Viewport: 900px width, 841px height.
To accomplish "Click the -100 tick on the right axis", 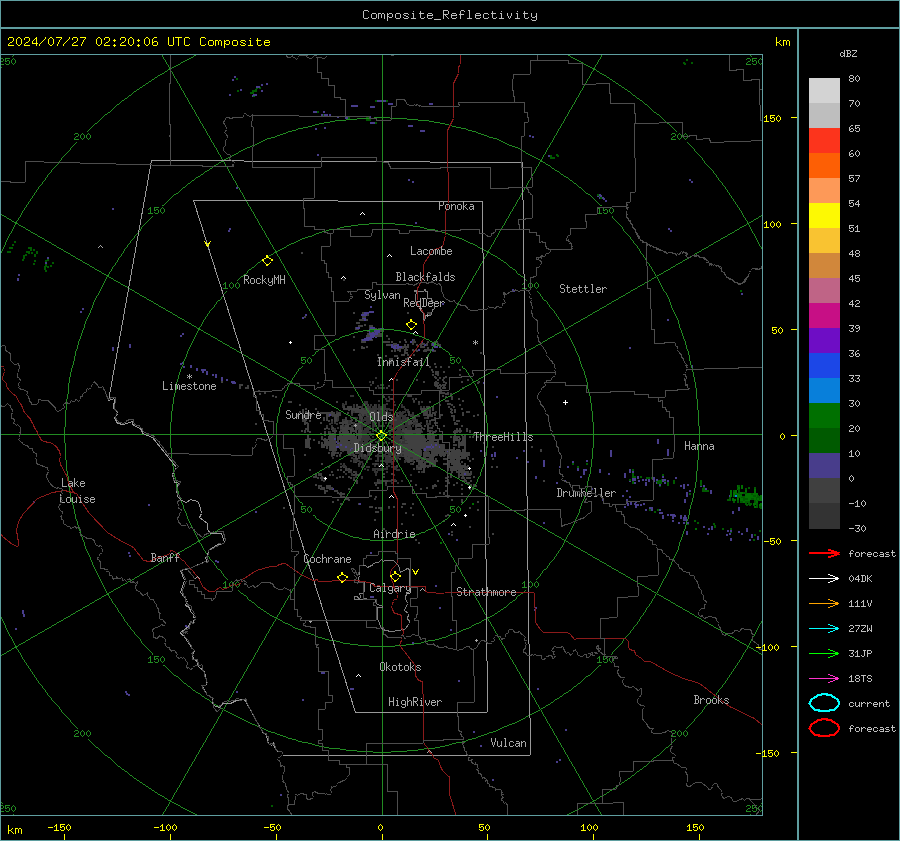I will click(x=767, y=647).
